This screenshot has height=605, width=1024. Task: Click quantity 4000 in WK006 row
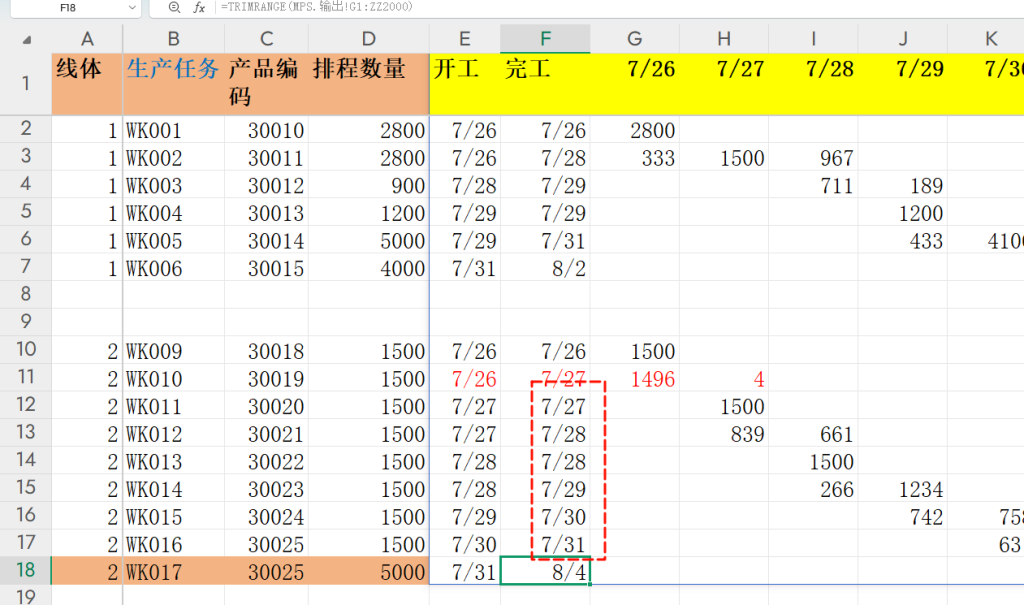(369, 268)
